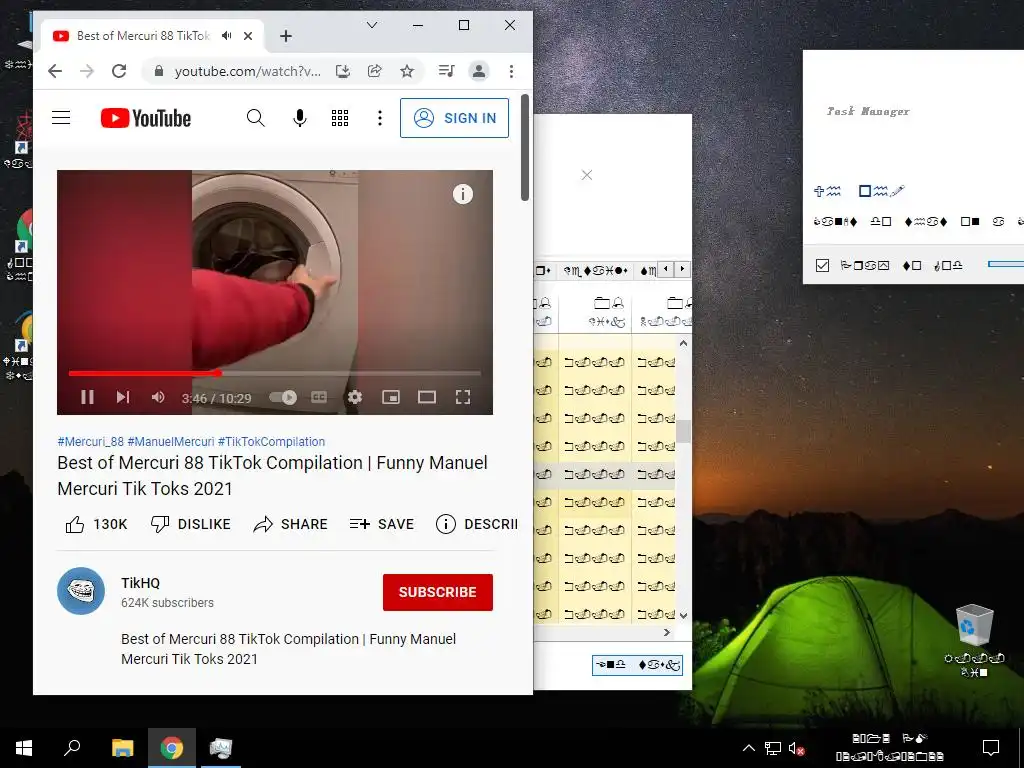
Task: Open a new Chrome tab
Action: (x=285, y=36)
